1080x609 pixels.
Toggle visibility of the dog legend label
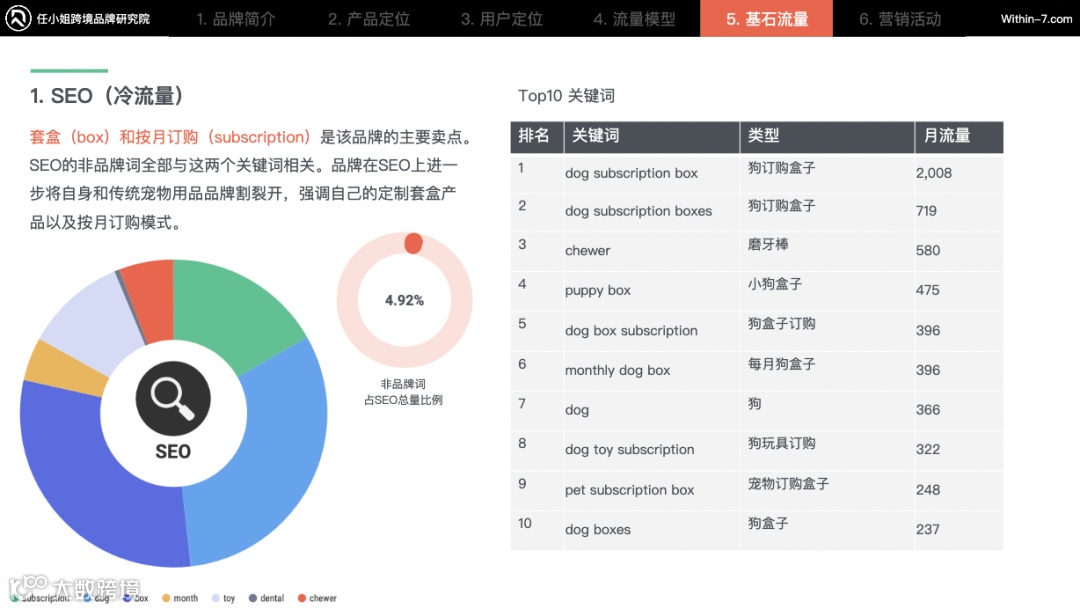coord(104,598)
